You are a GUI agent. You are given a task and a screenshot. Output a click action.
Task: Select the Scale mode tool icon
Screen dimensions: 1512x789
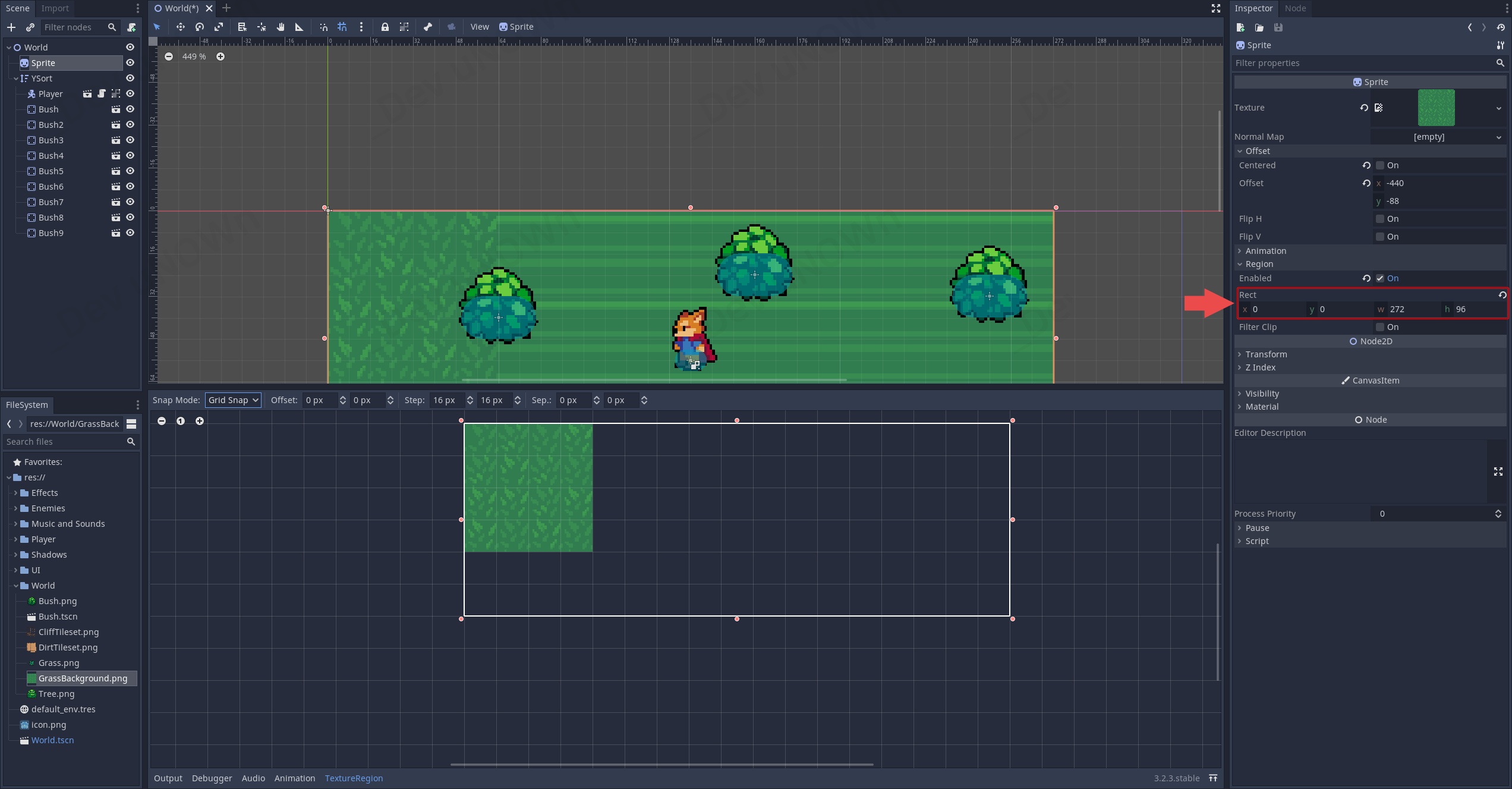219,27
